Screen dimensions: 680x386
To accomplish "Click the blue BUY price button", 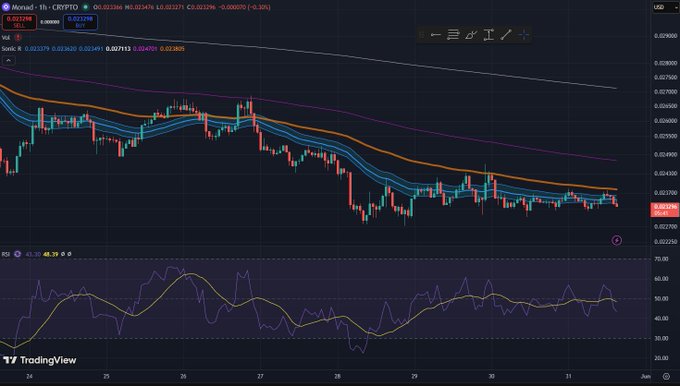I will coord(80,22).
